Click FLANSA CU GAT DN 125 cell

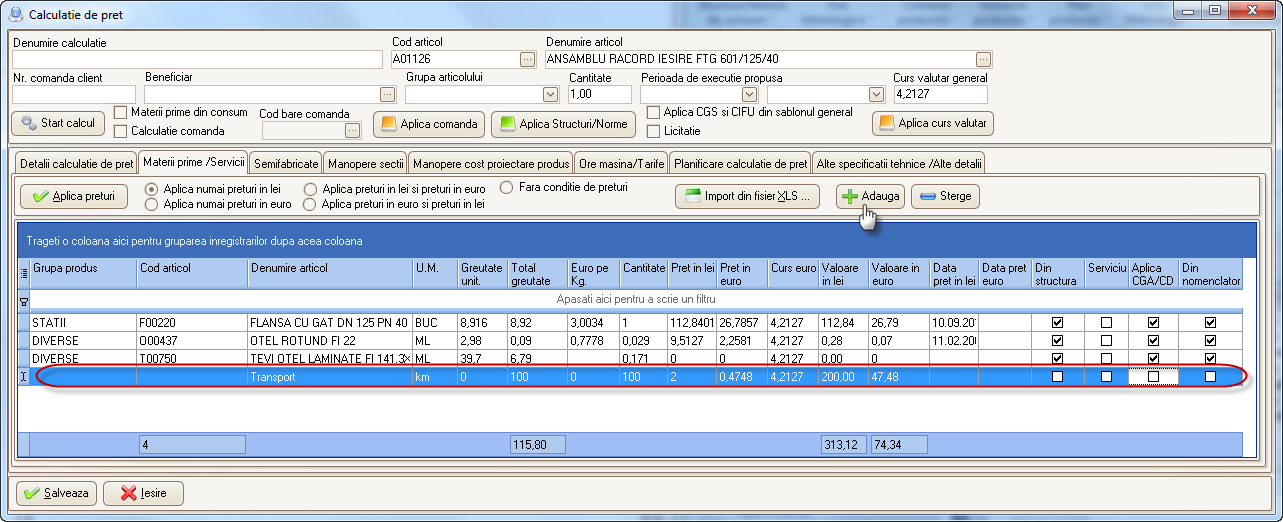[x=330, y=323]
